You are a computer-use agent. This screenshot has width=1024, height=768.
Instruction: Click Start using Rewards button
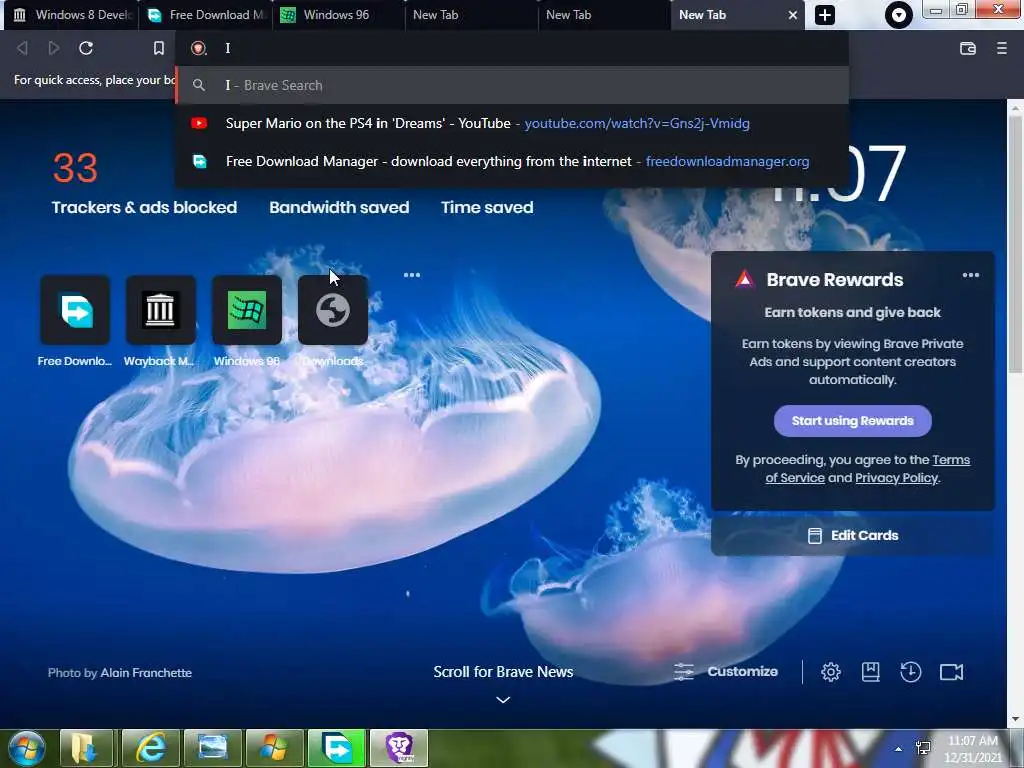coord(852,421)
